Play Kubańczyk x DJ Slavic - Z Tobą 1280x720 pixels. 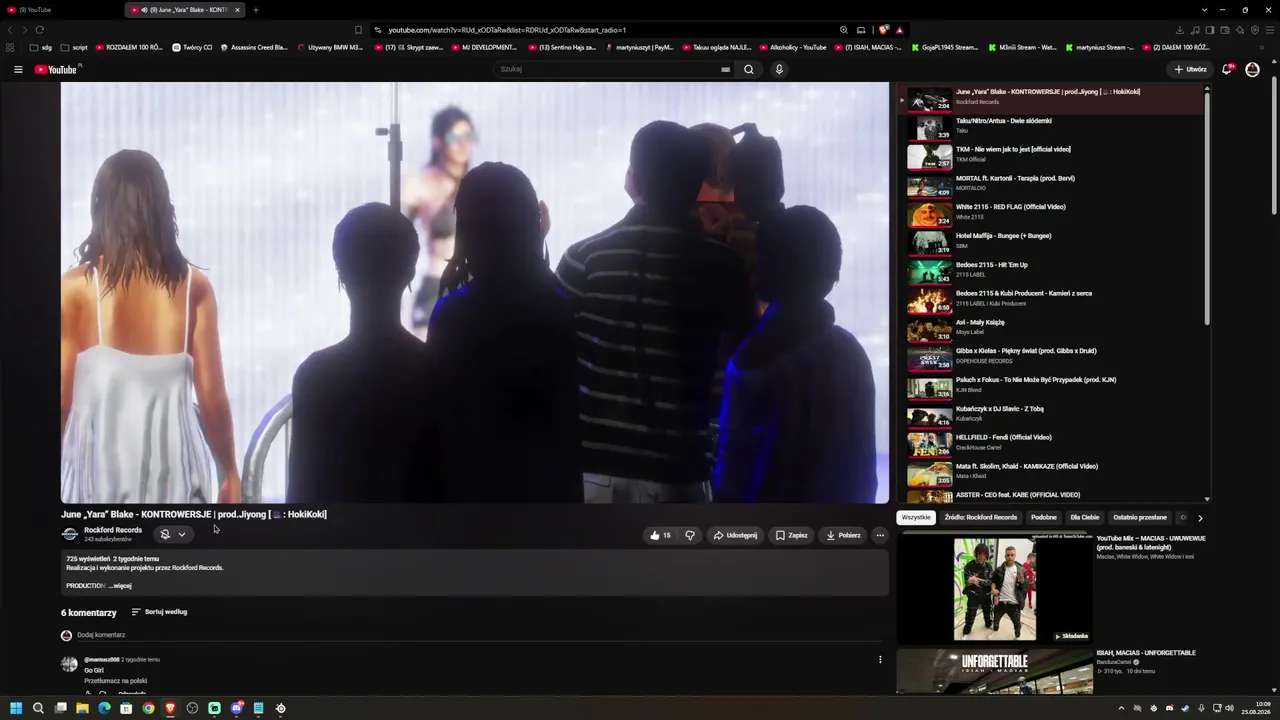[1050, 414]
